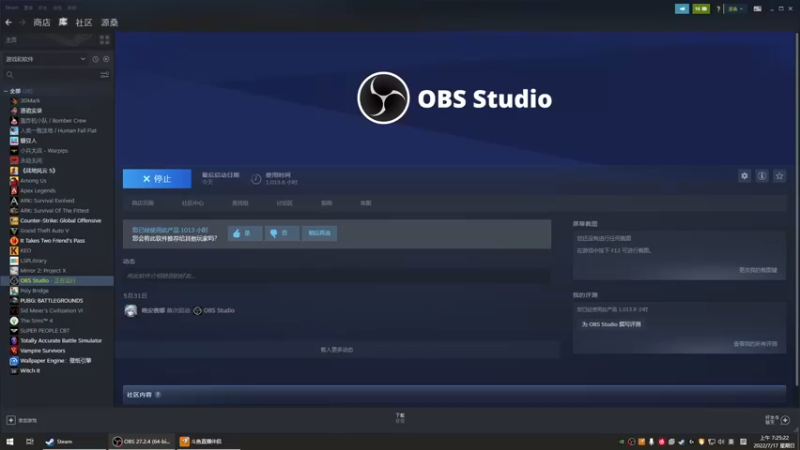Select Poly Bridge in the library
This screenshot has width=800, height=450.
coord(34,290)
